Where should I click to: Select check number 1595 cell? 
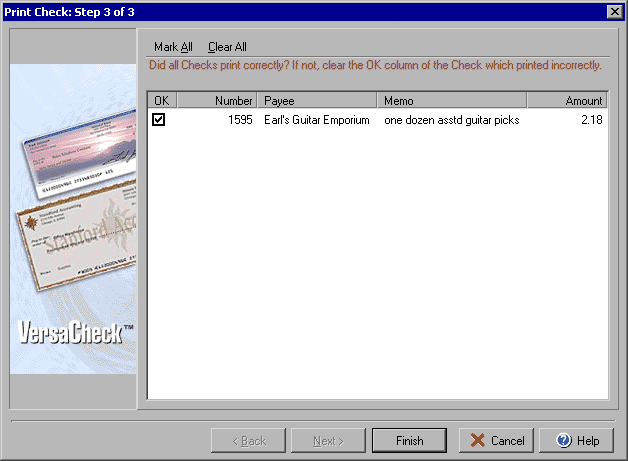click(240, 120)
